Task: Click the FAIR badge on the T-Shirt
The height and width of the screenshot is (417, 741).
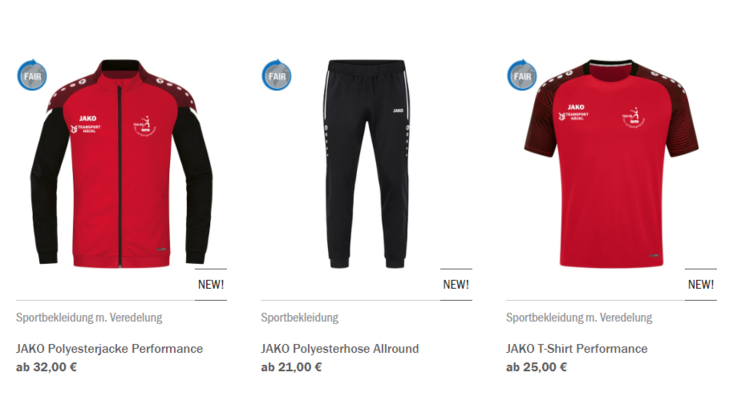Action: pos(522,75)
